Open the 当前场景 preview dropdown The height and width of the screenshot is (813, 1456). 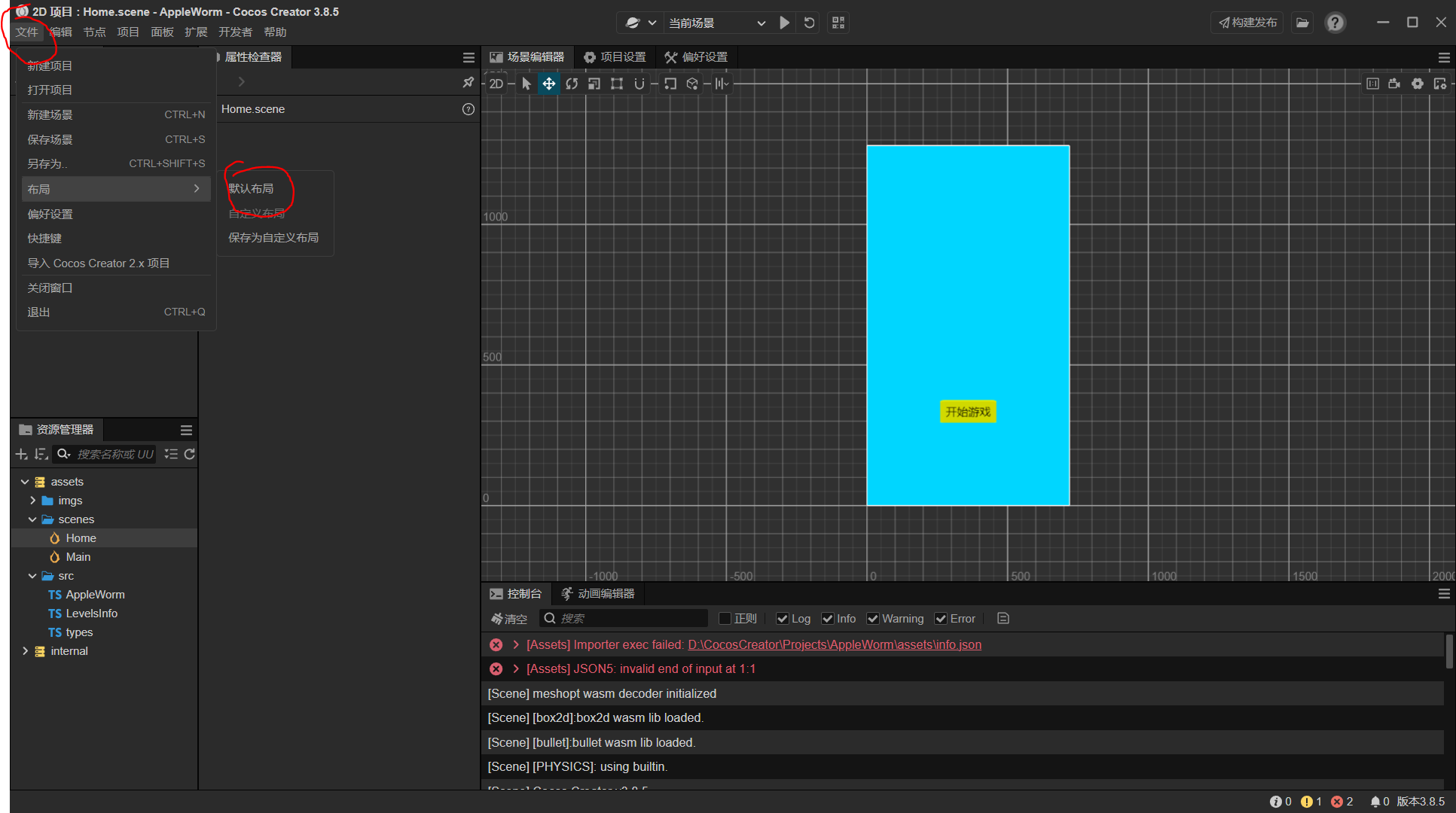pos(716,23)
